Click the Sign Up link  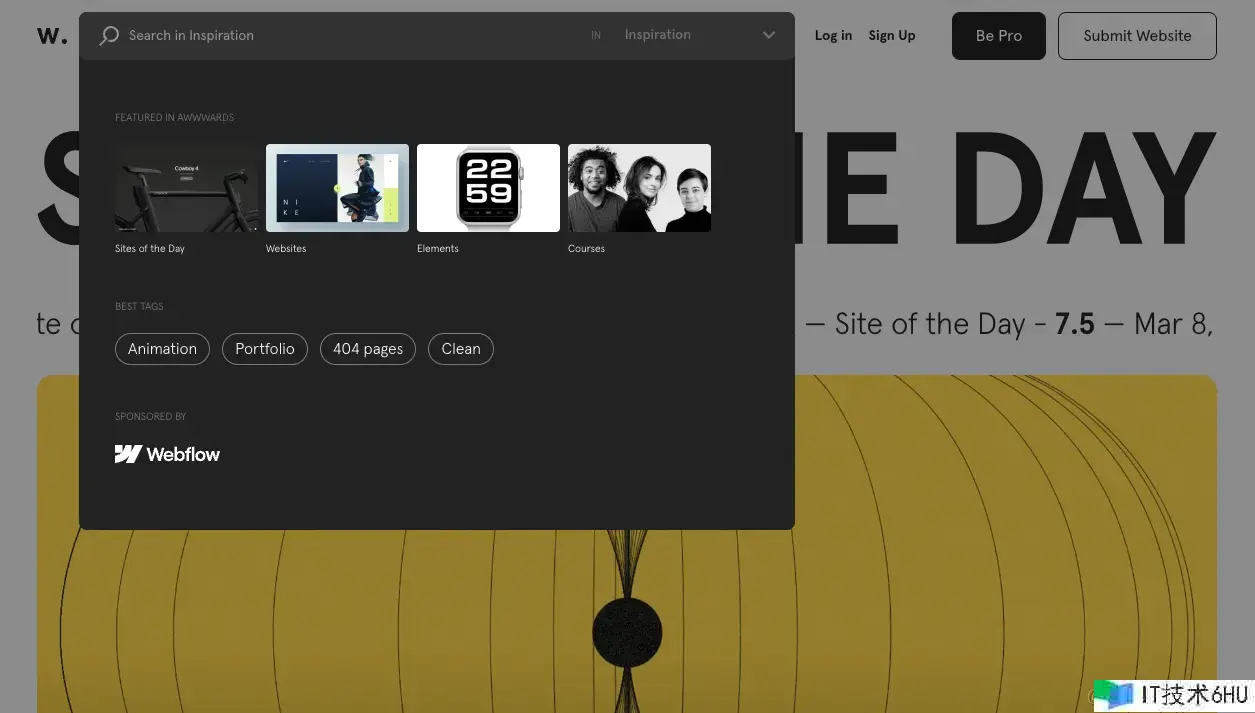(x=891, y=36)
